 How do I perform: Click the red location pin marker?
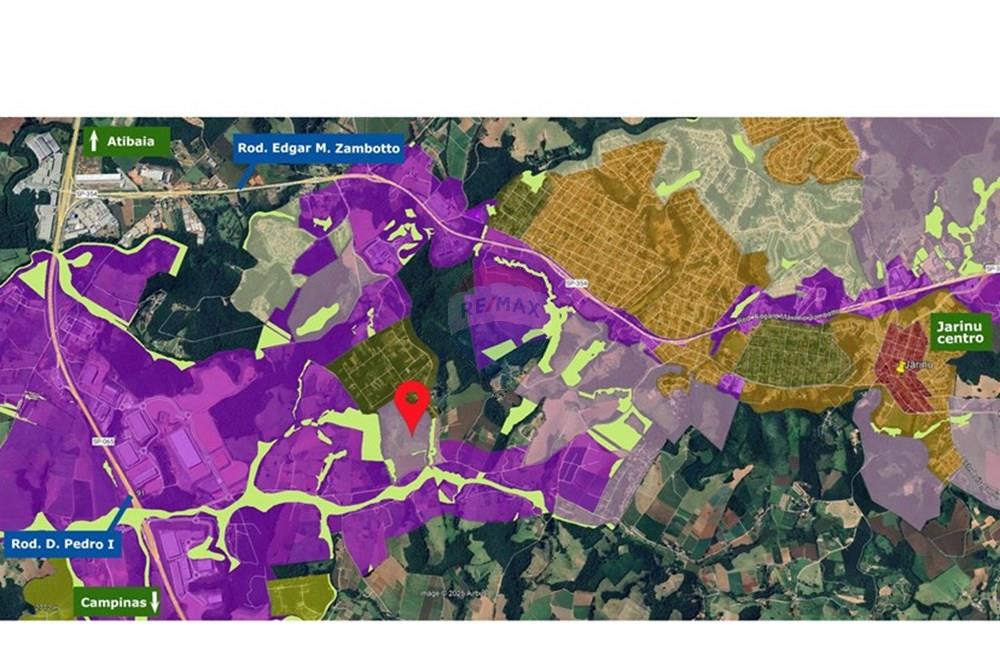click(x=413, y=407)
